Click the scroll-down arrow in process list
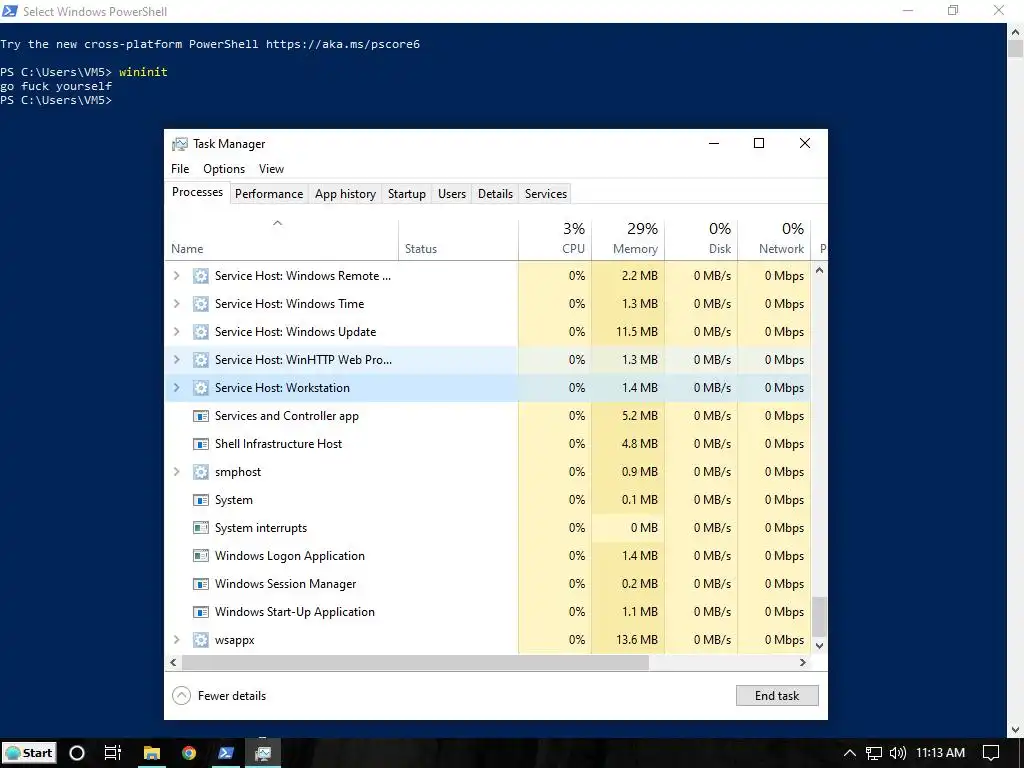Screen dimensions: 1024x768 pyautogui.click(x=819, y=645)
